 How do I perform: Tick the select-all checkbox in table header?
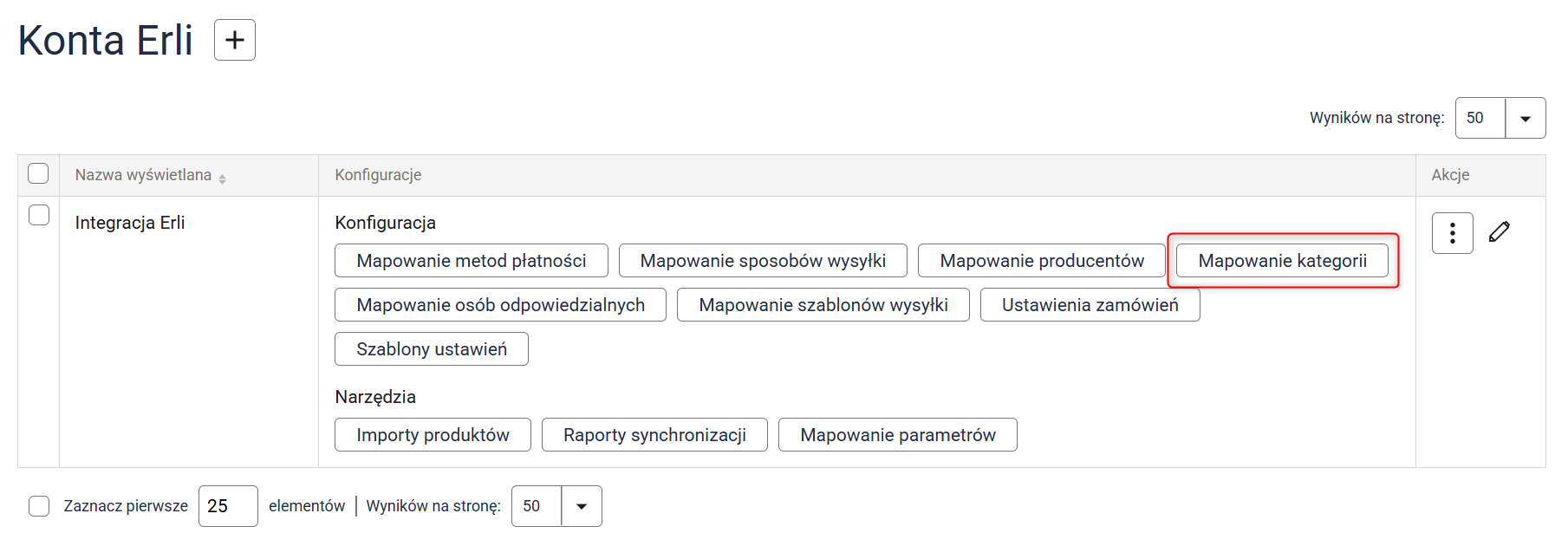pyautogui.click(x=38, y=173)
